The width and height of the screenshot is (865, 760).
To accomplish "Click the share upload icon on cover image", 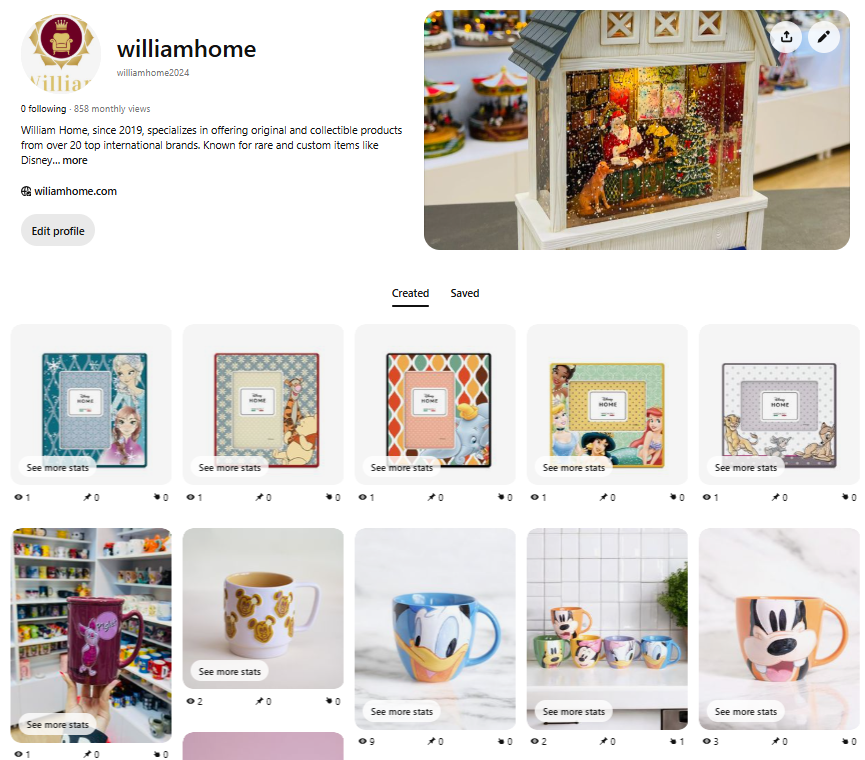I will coord(786,37).
